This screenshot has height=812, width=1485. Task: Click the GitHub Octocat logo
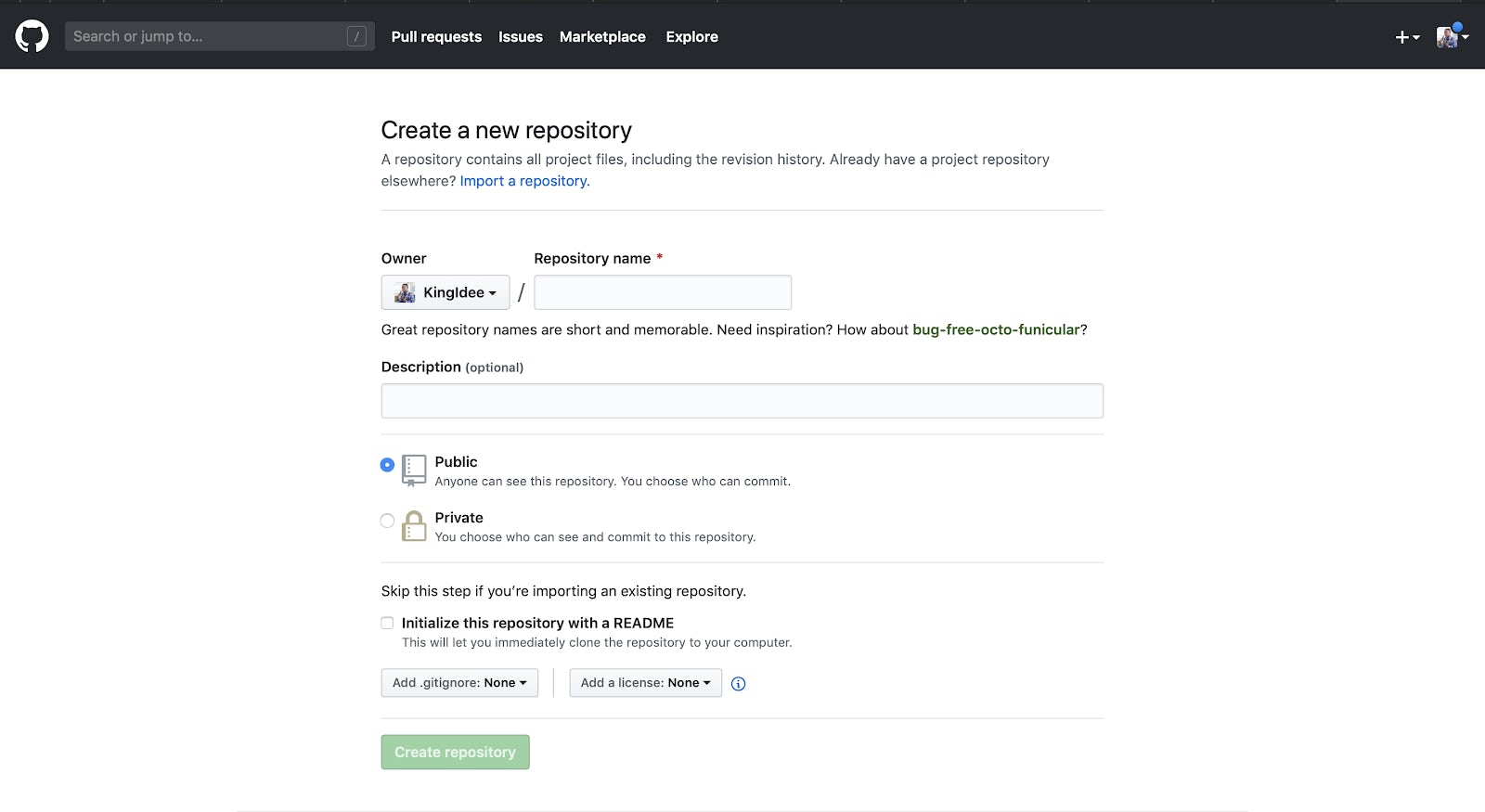(32, 36)
